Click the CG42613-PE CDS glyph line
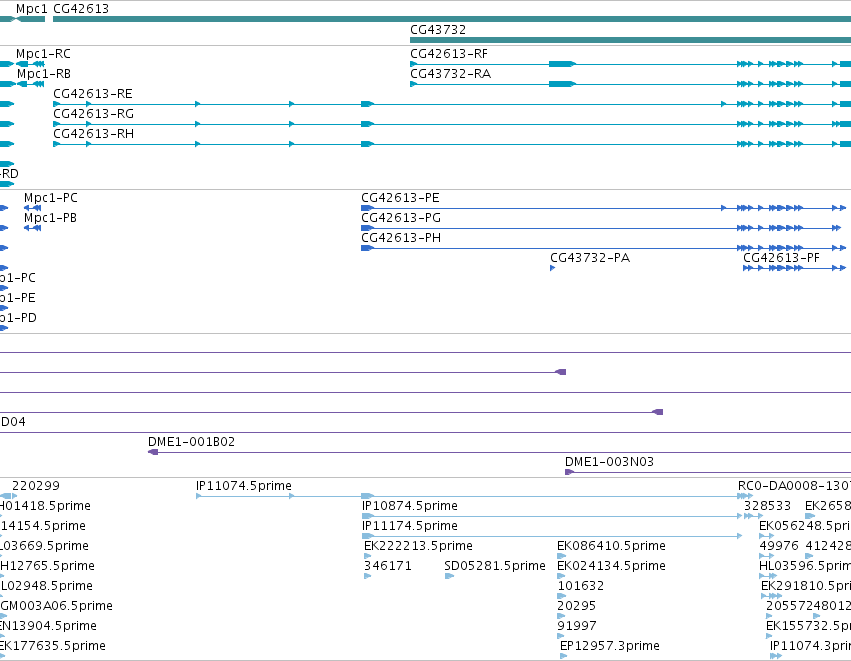 (x=604, y=208)
